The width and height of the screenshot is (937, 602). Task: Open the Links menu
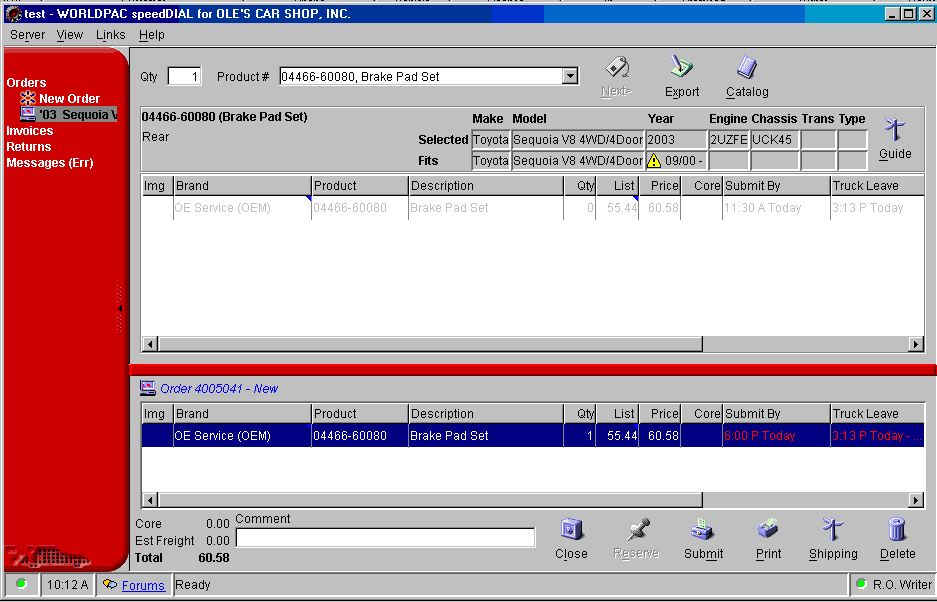tap(111, 35)
